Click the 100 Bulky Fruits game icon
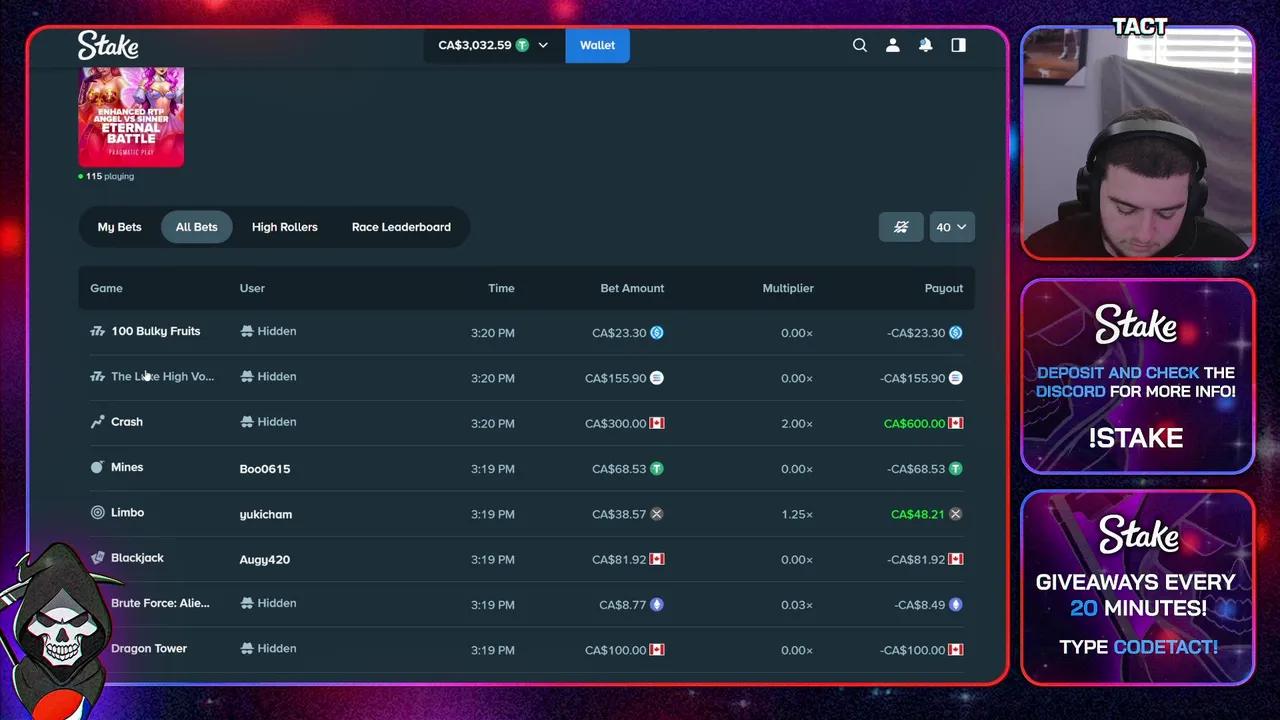 click(x=97, y=331)
